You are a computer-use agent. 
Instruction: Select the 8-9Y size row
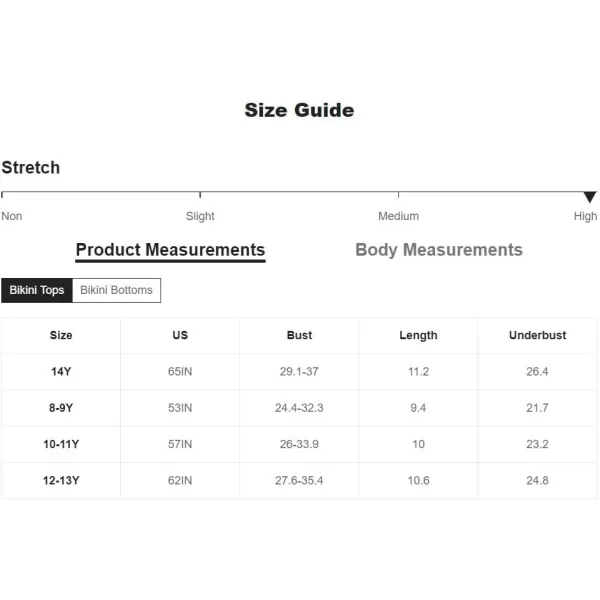pos(299,408)
